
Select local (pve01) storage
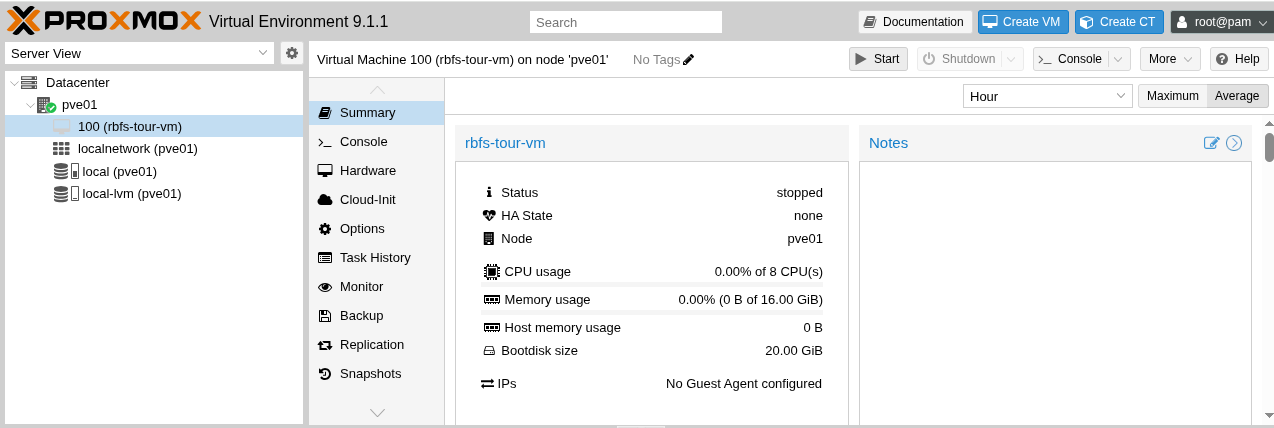[x=119, y=171]
